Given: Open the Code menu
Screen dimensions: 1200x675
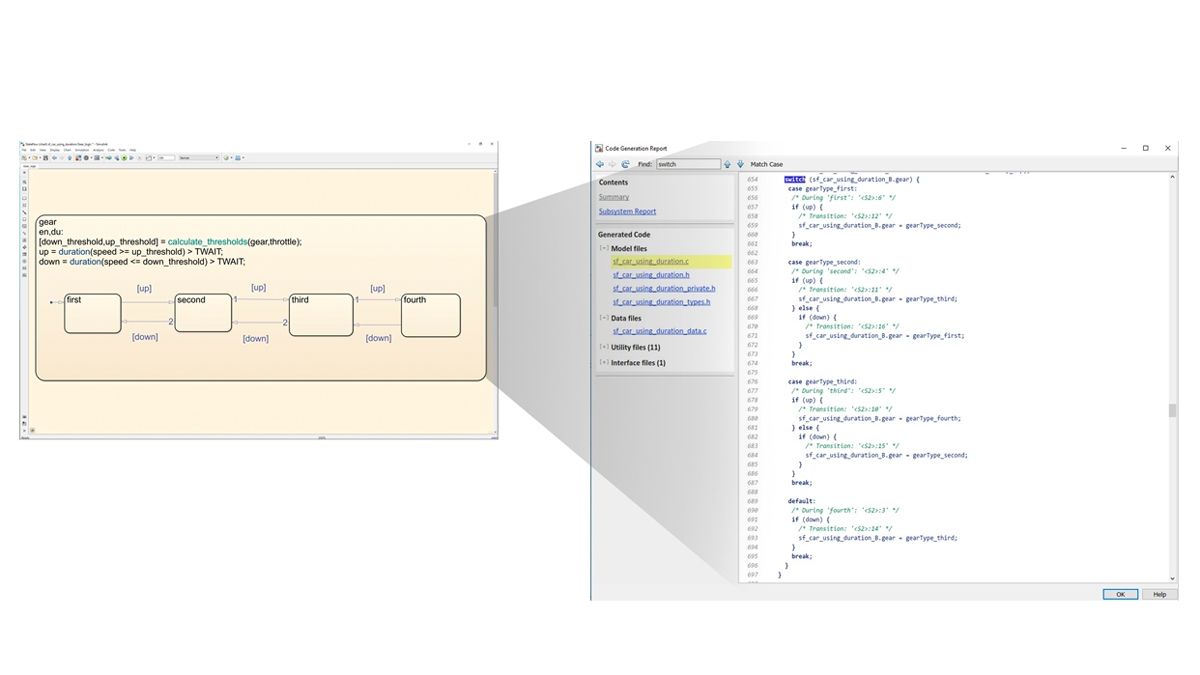Looking at the screenshot, I should click(x=110, y=149).
